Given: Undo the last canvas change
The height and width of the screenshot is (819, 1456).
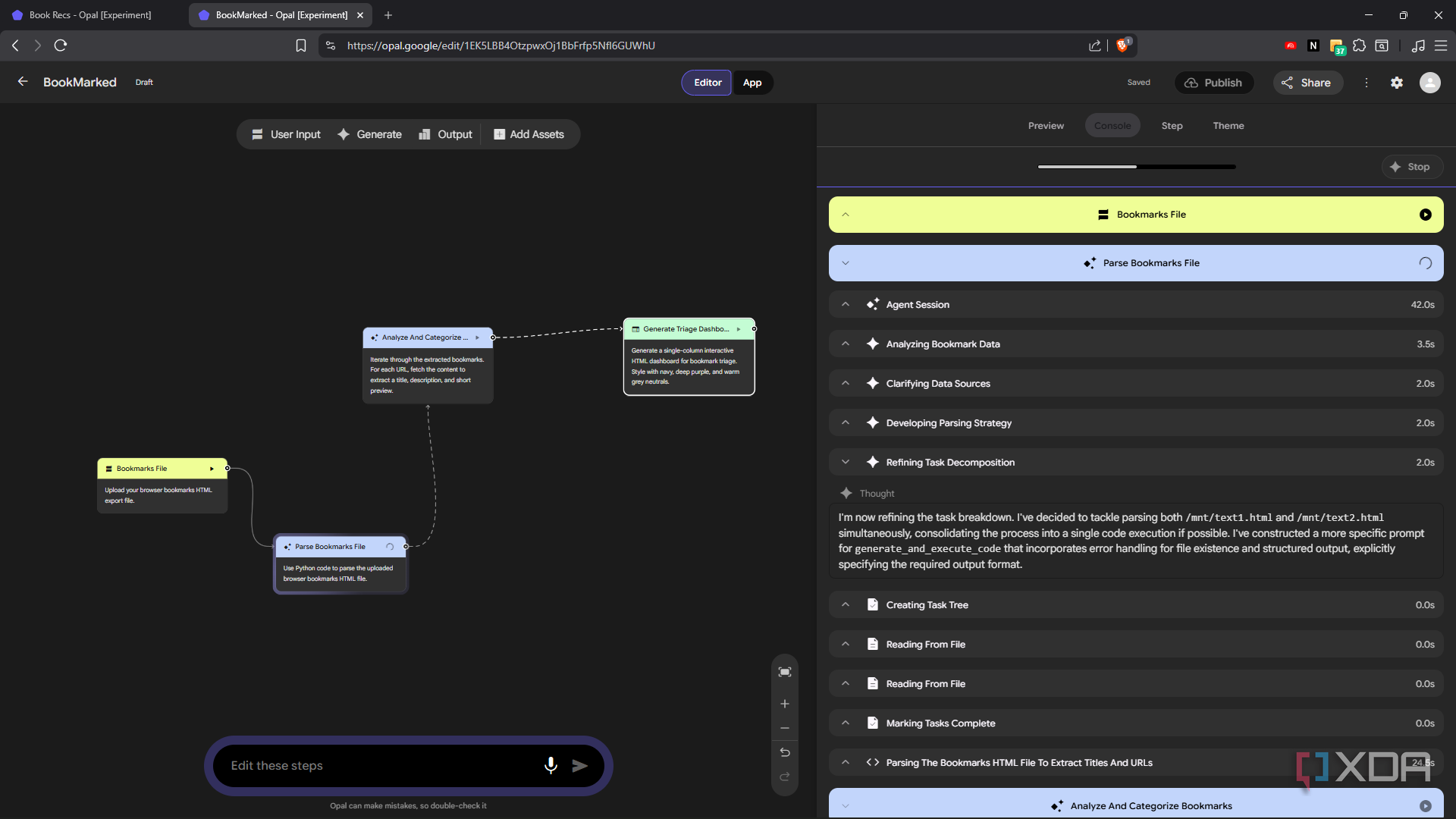Looking at the screenshot, I should [785, 752].
